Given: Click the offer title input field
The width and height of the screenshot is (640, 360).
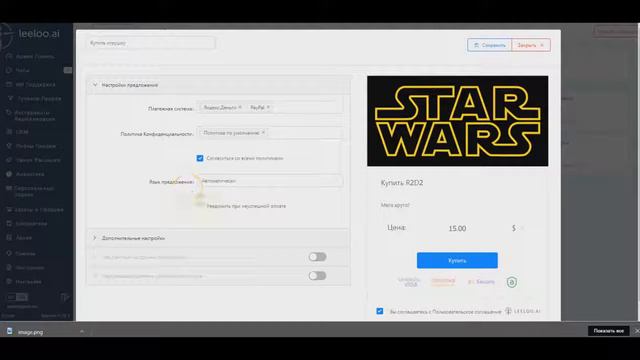Looking at the screenshot, I should [151, 43].
